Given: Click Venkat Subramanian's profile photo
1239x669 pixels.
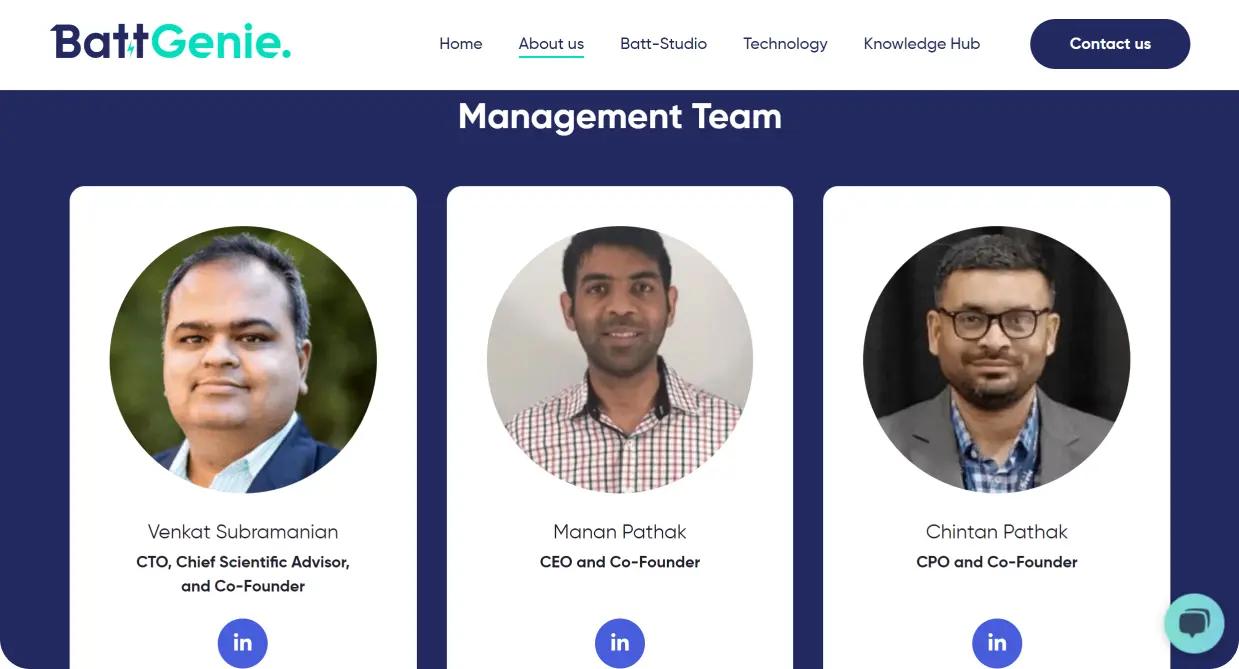Looking at the screenshot, I should 243,359.
